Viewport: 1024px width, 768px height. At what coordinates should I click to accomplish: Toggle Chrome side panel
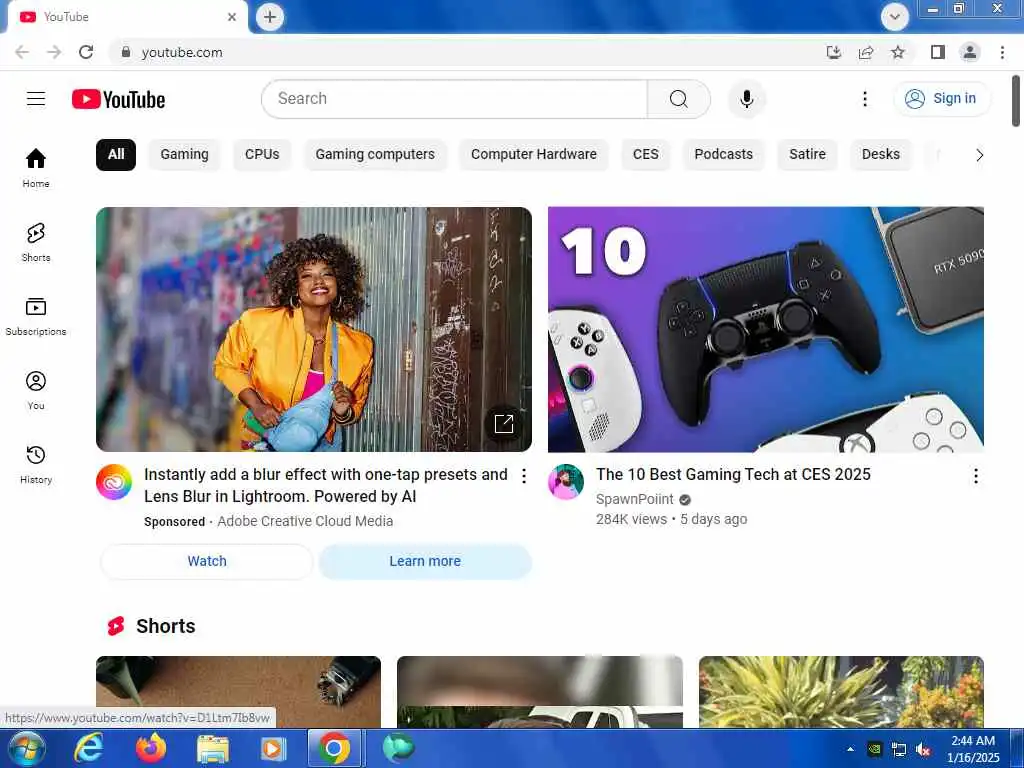(x=938, y=52)
